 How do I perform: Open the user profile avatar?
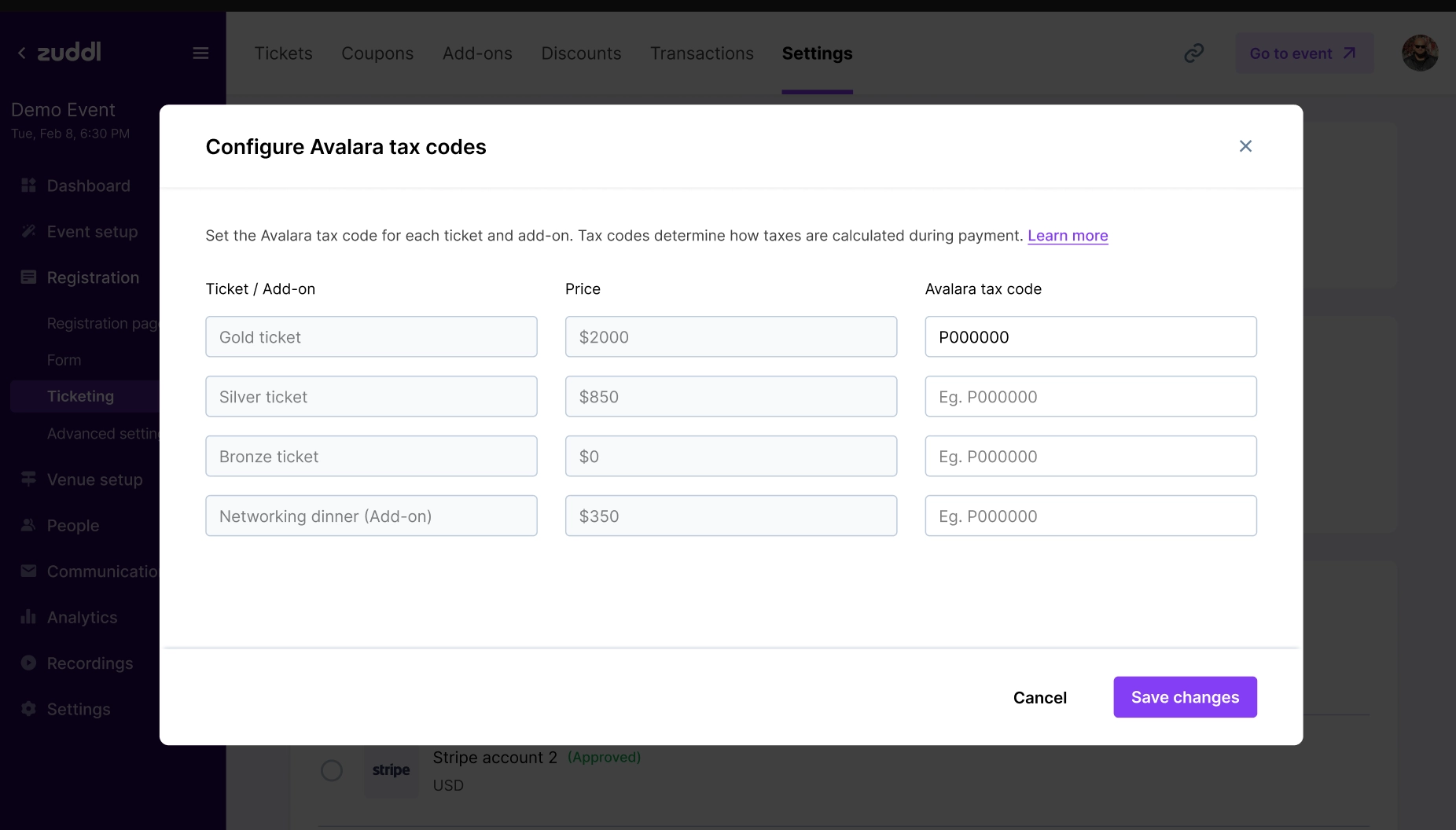1419,53
